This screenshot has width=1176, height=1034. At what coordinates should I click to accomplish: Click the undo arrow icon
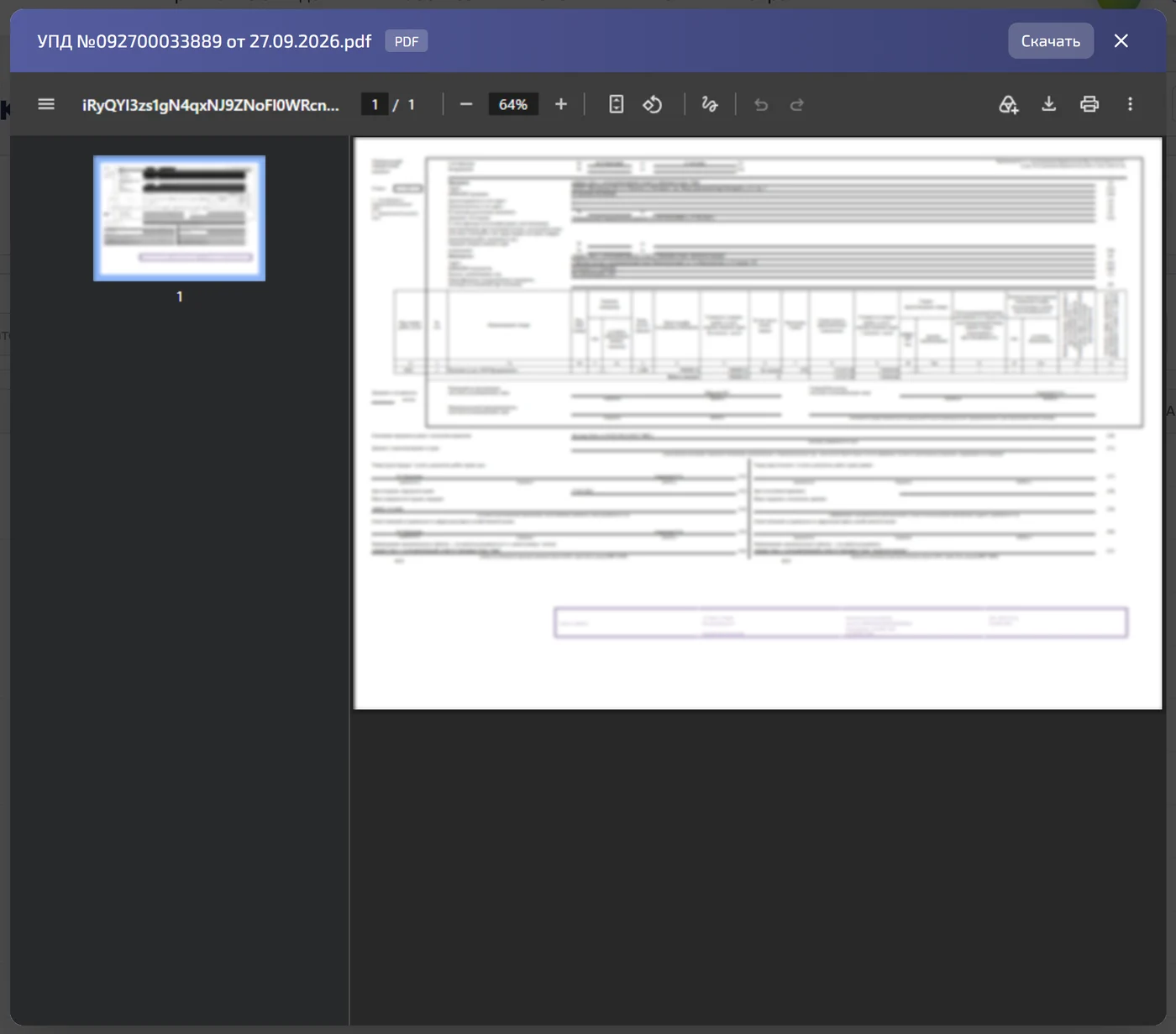pos(761,104)
